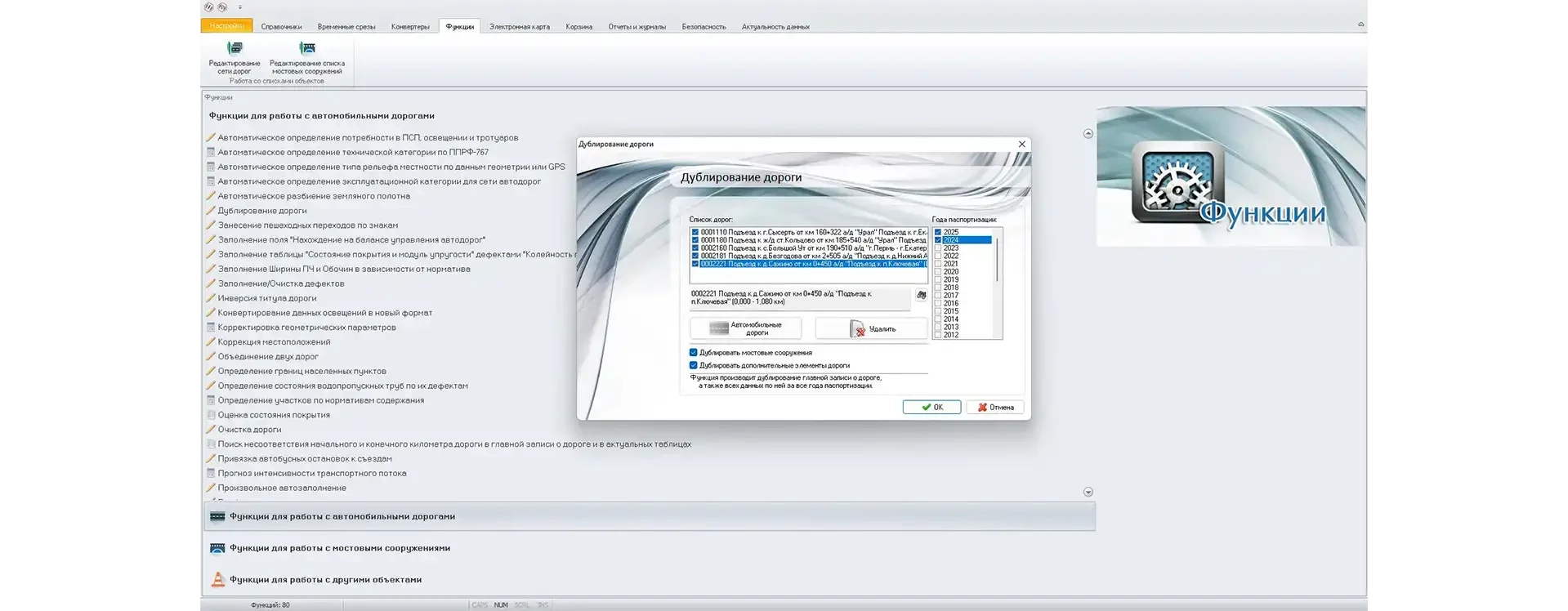Open the Отчеты и журналы tab

click(637, 27)
